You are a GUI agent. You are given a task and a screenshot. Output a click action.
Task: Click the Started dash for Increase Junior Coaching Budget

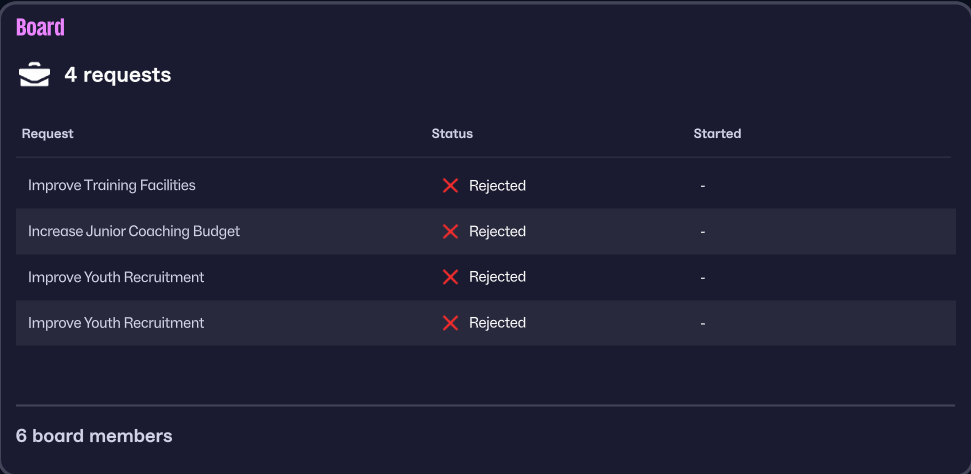click(703, 232)
